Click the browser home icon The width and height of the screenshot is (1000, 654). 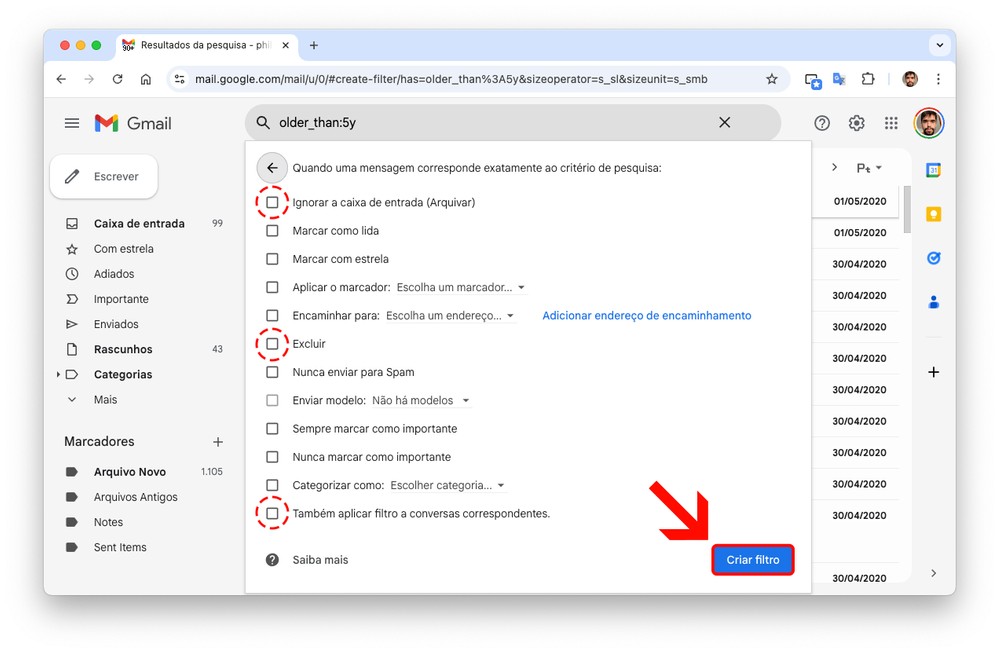[146, 79]
